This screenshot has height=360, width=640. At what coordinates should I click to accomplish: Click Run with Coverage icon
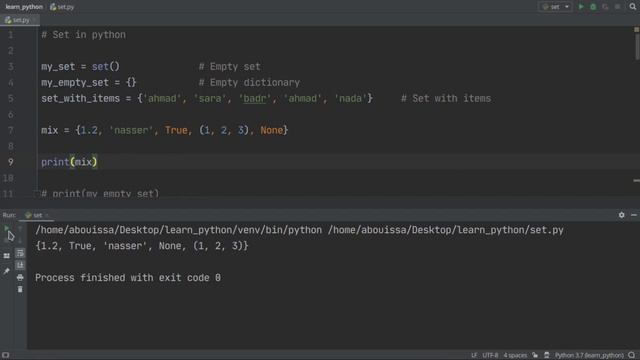point(605,7)
